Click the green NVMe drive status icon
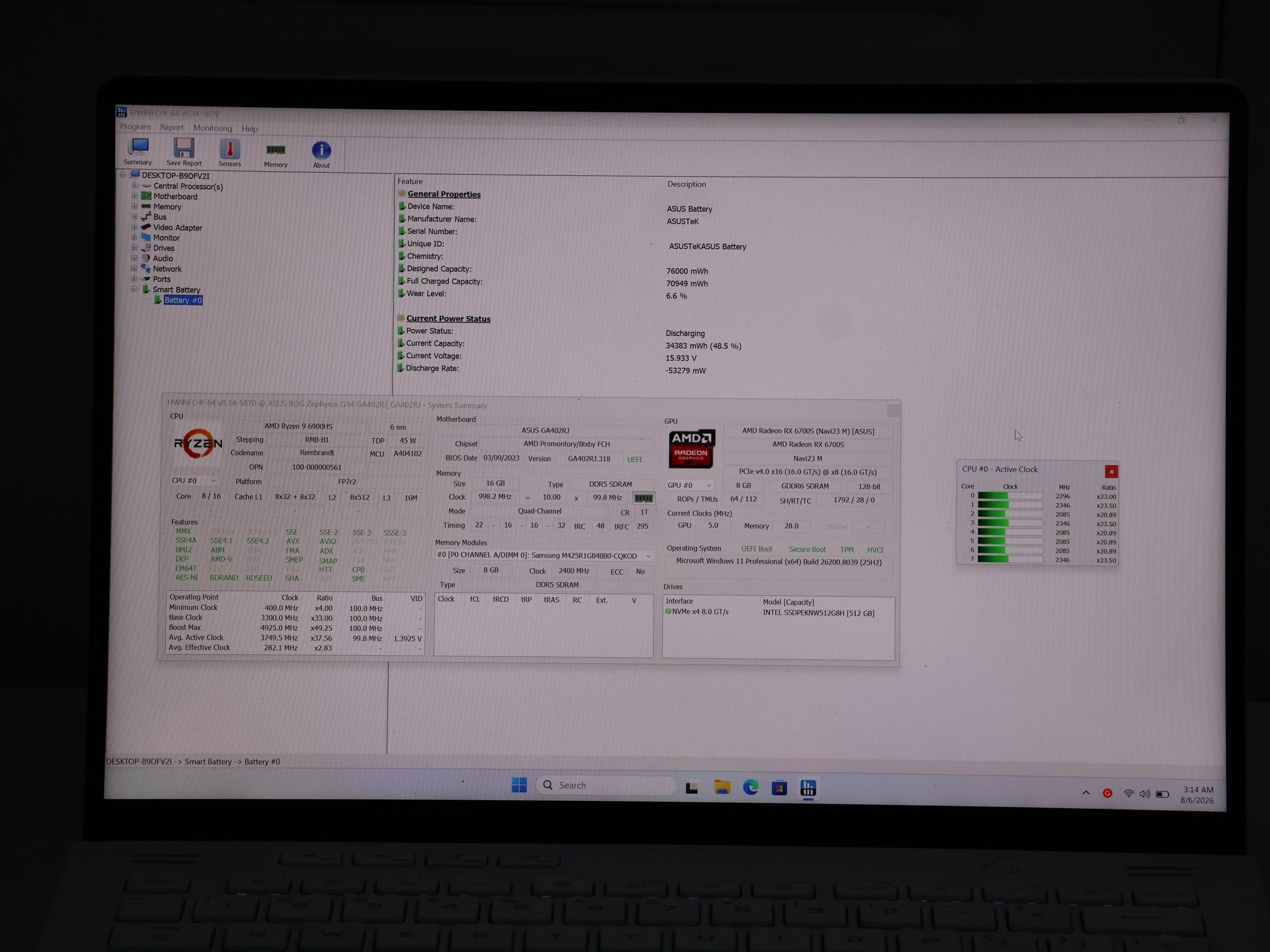This screenshot has height=952, width=1270. point(668,611)
